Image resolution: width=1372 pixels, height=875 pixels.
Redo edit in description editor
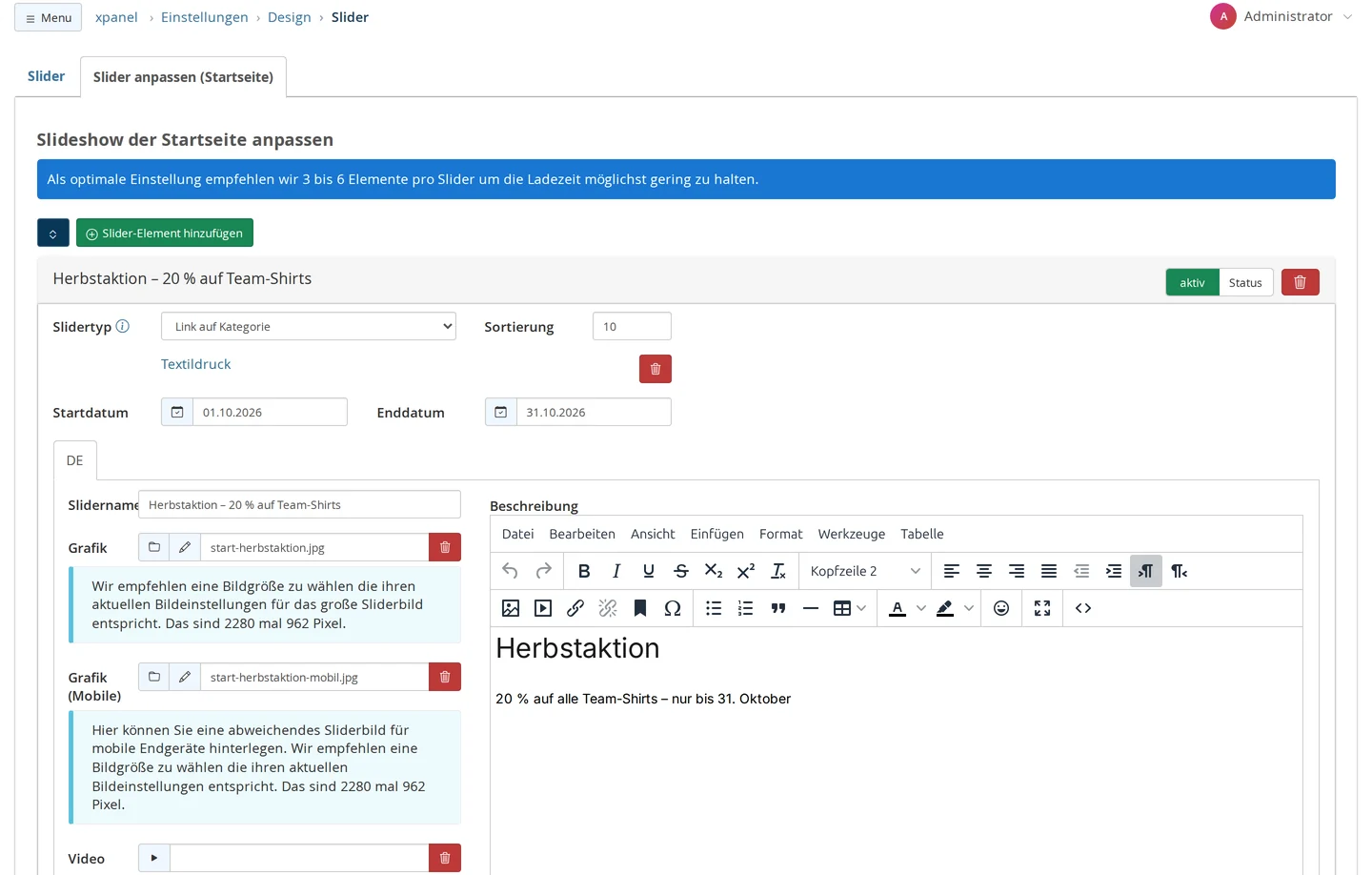pyautogui.click(x=543, y=571)
